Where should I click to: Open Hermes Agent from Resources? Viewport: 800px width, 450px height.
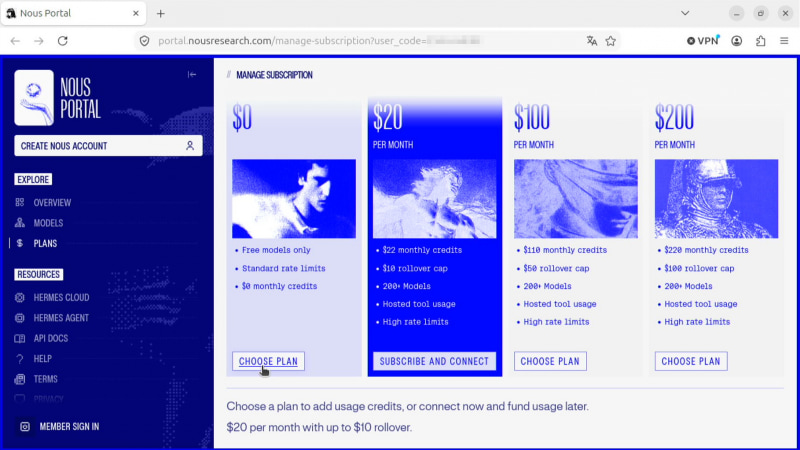[61, 318]
